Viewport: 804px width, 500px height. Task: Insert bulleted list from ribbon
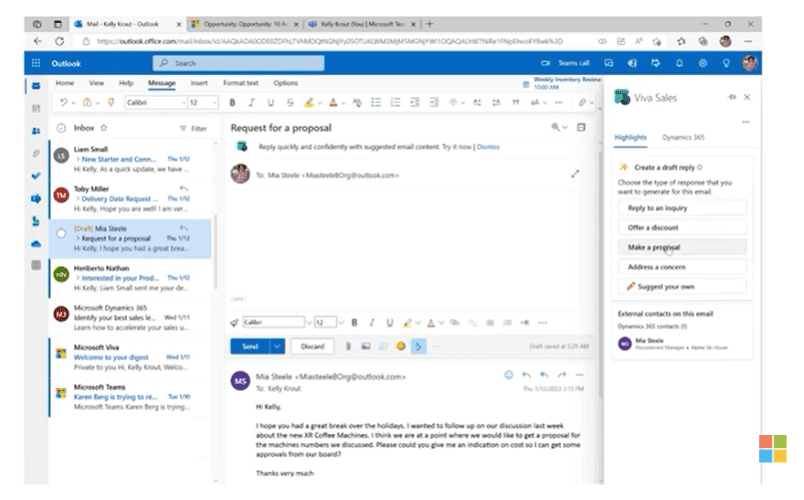376,103
